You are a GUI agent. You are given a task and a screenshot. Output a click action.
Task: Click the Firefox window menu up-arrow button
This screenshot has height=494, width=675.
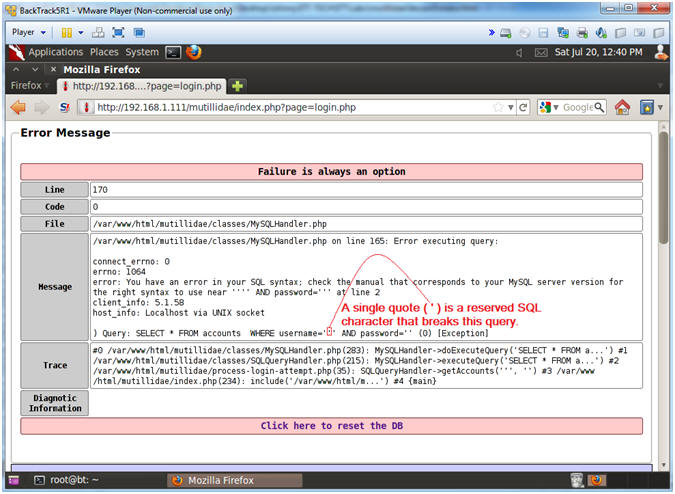pyautogui.click(x=16, y=69)
